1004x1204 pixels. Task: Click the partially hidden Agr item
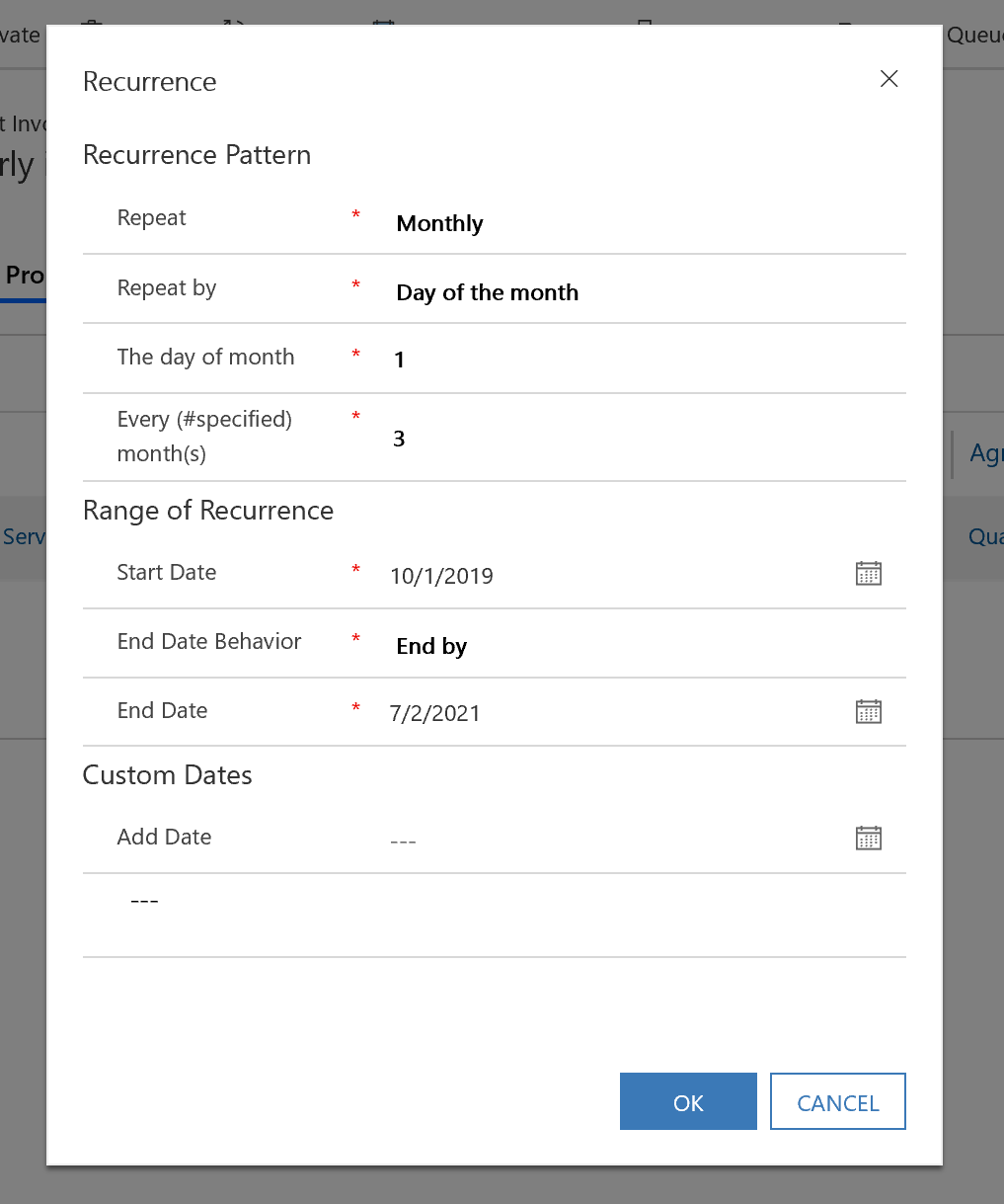(x=986, y=453)
